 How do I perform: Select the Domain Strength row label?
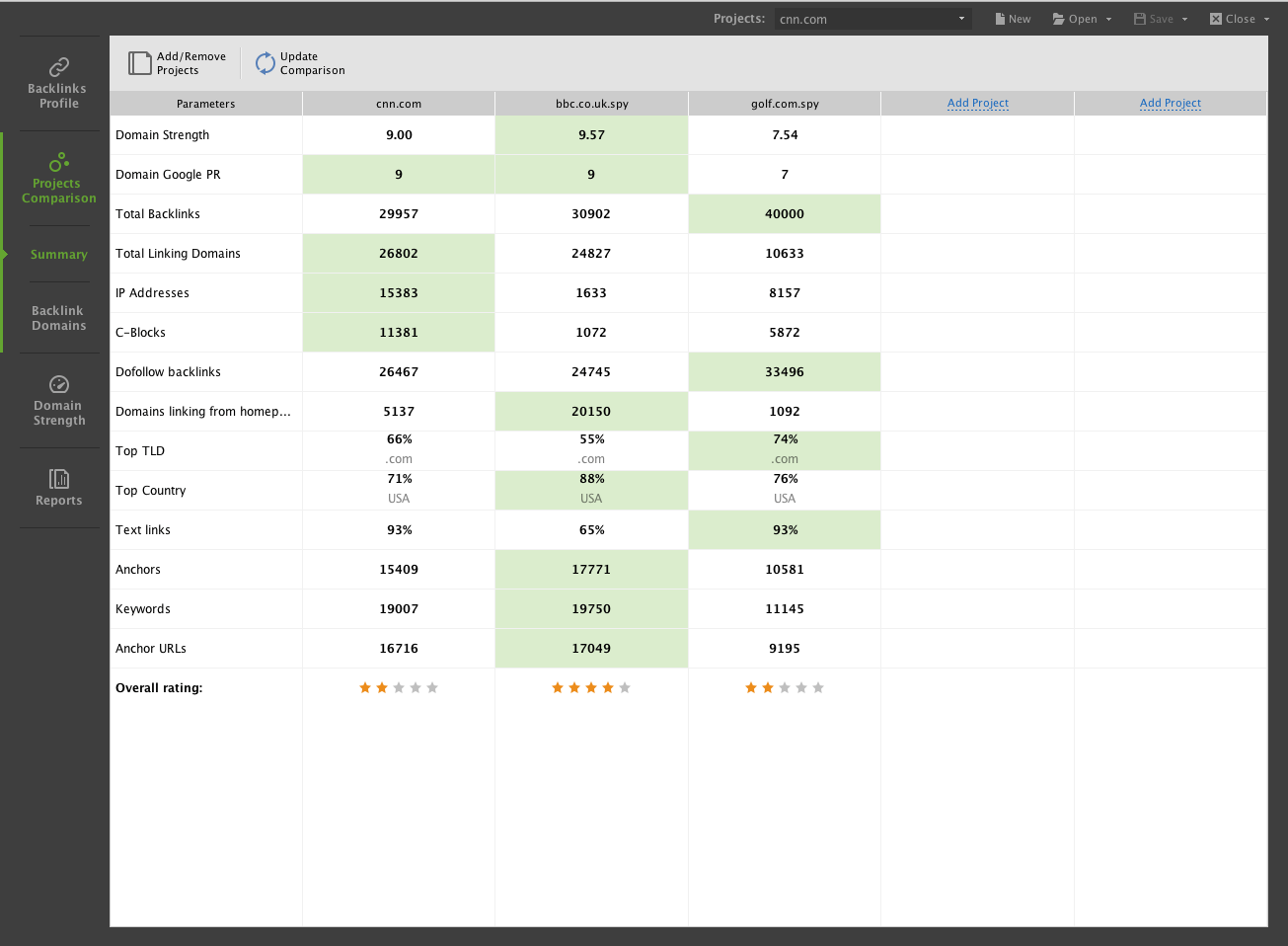[x=163, y=135]
